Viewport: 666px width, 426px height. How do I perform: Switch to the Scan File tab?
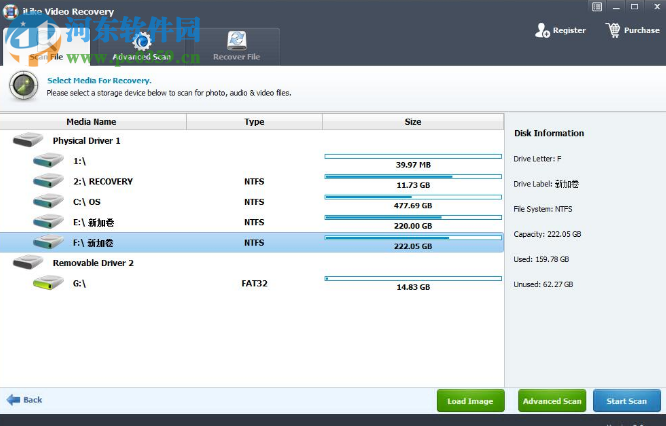pyautogui.click(x=45, y=57)
